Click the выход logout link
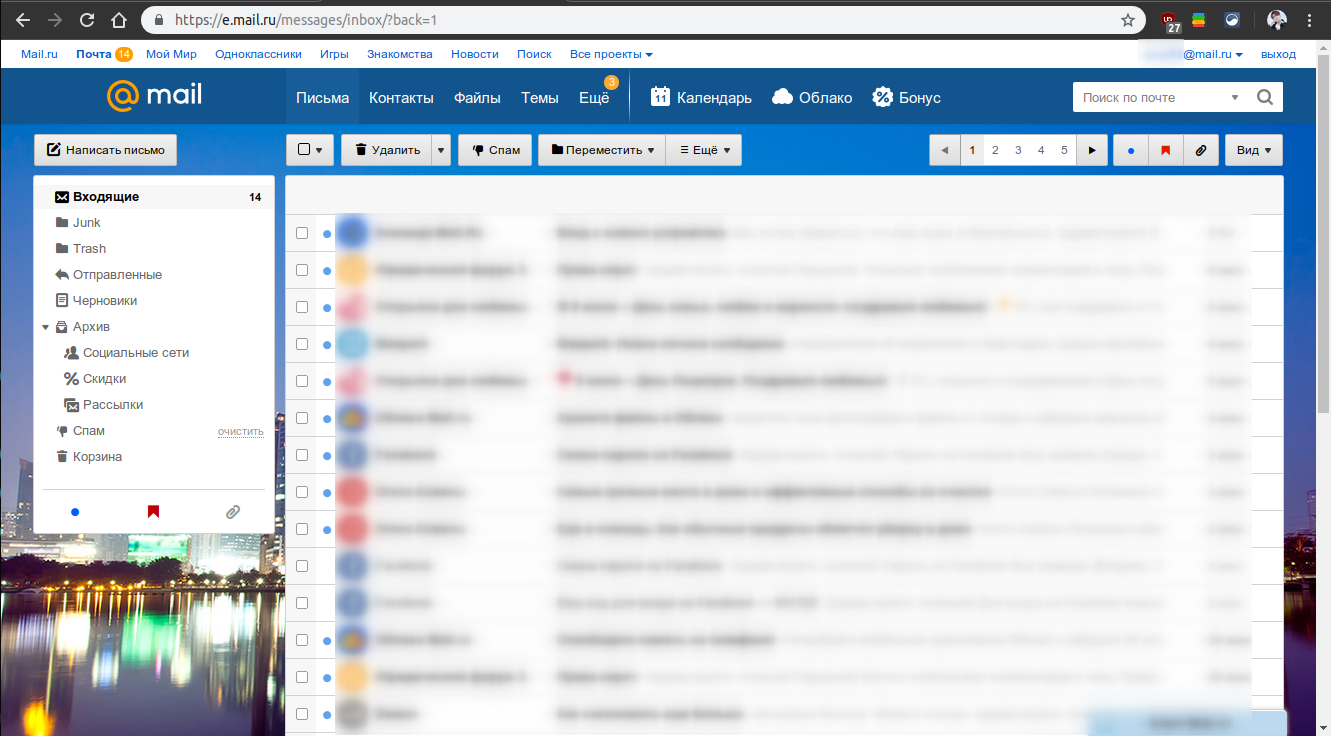 tap(1278, 54)
